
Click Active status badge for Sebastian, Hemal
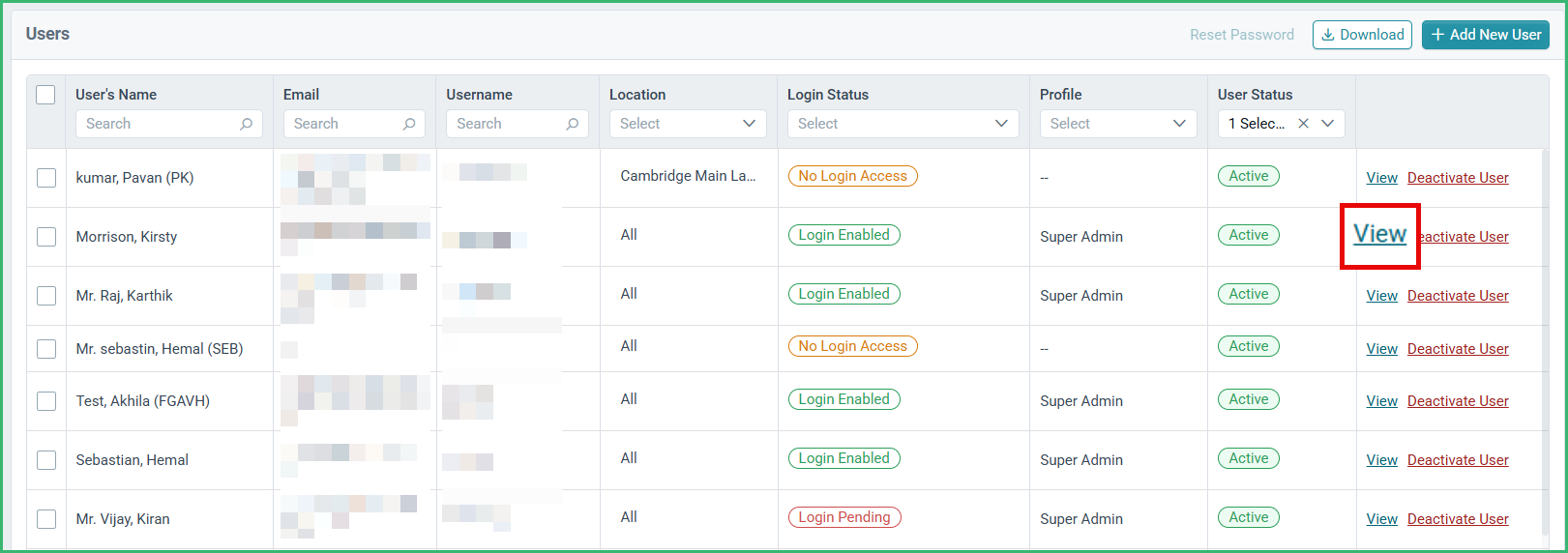click(x=1248, y=458)
